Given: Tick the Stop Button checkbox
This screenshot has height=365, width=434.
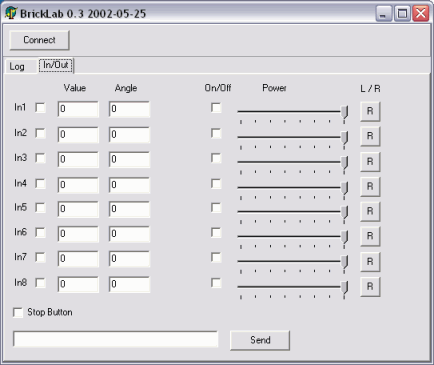Looking at the screenshot, I should pyautogui.click(x=18, y=313).
